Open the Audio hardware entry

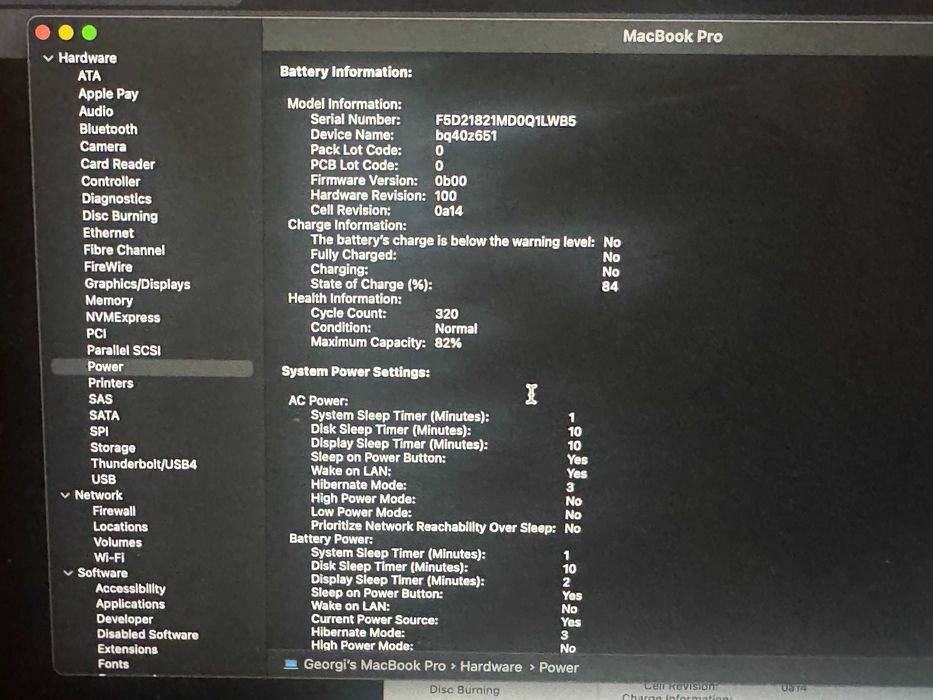(x=96, y=111)
